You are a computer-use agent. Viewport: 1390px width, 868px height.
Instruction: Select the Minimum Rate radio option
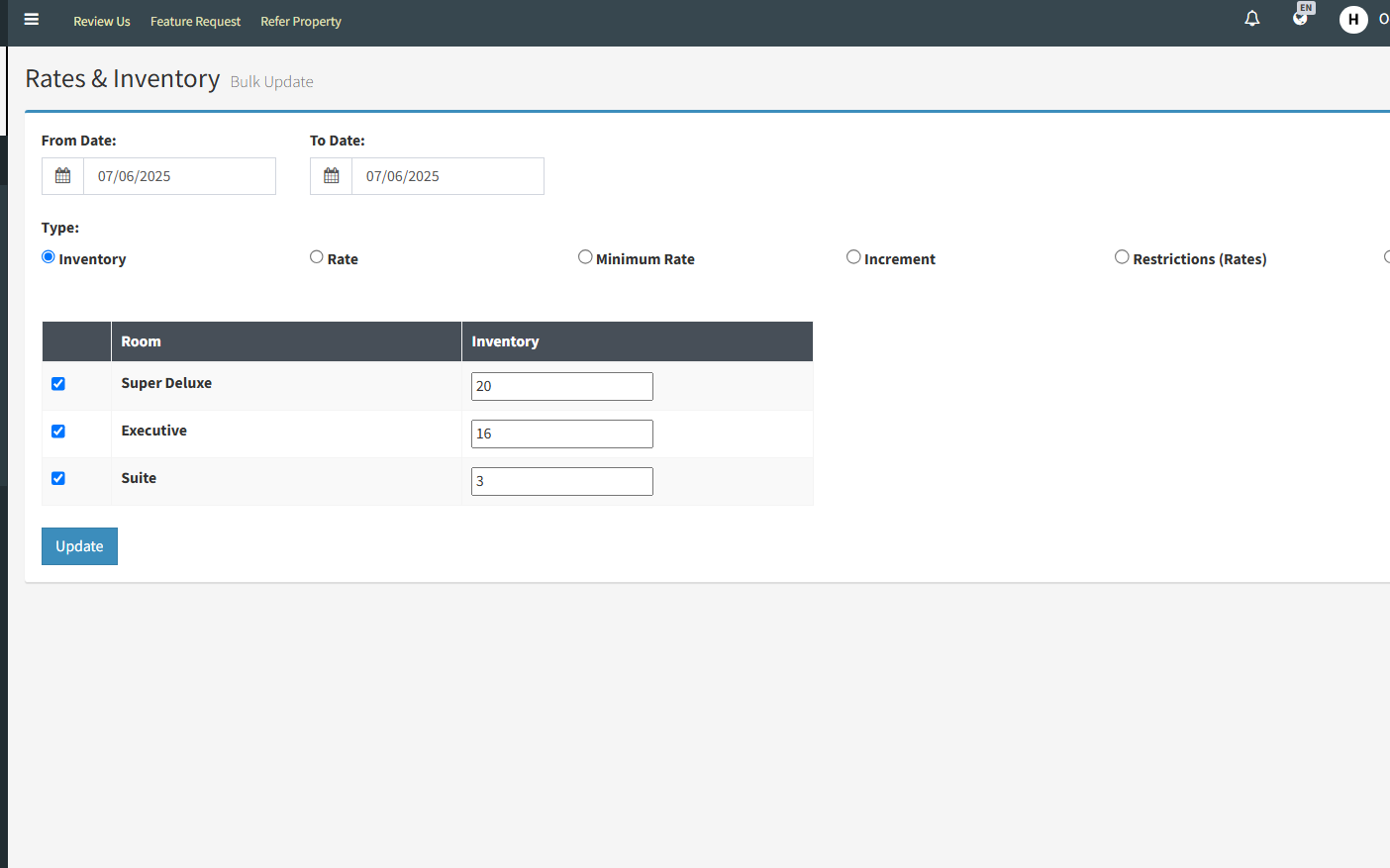(x=585, y=257)
